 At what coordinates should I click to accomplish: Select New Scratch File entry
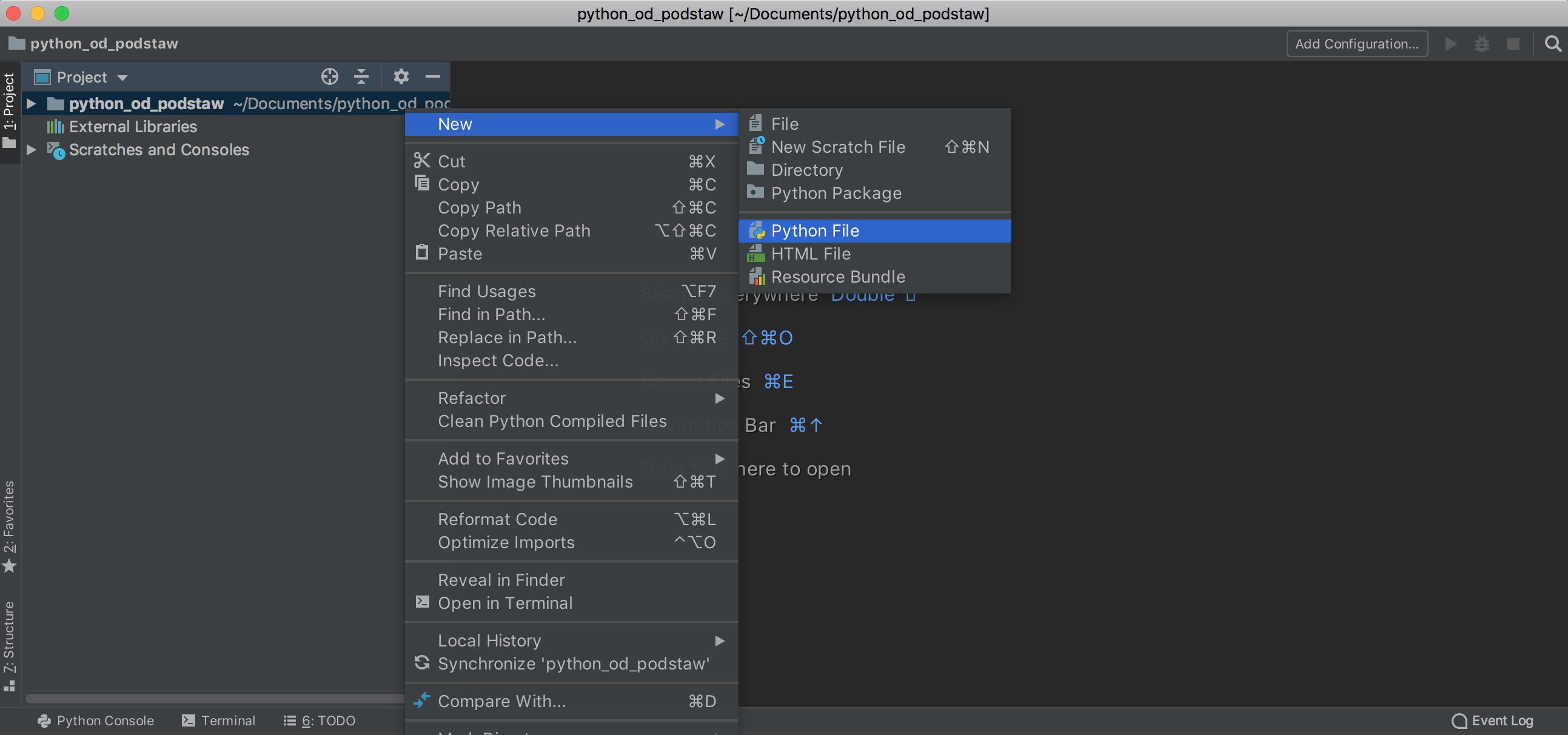click(874, 147)
